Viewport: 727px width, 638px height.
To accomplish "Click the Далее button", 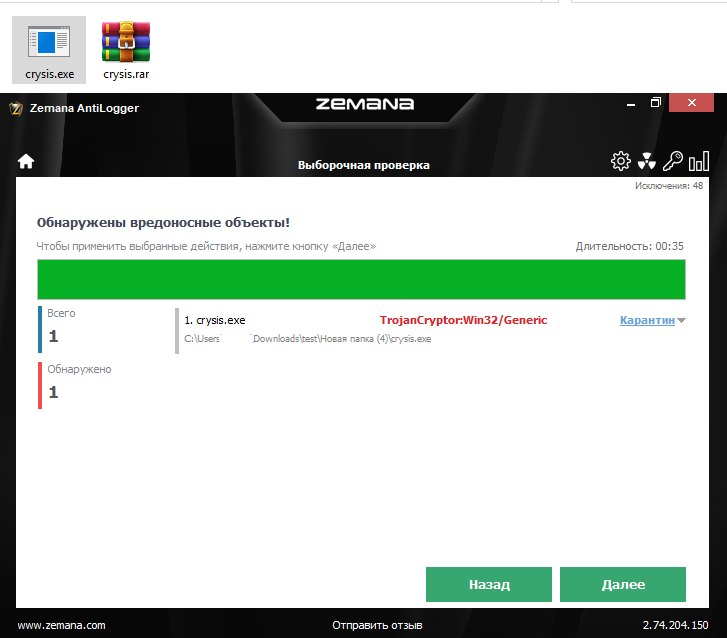I will [623, 584].
